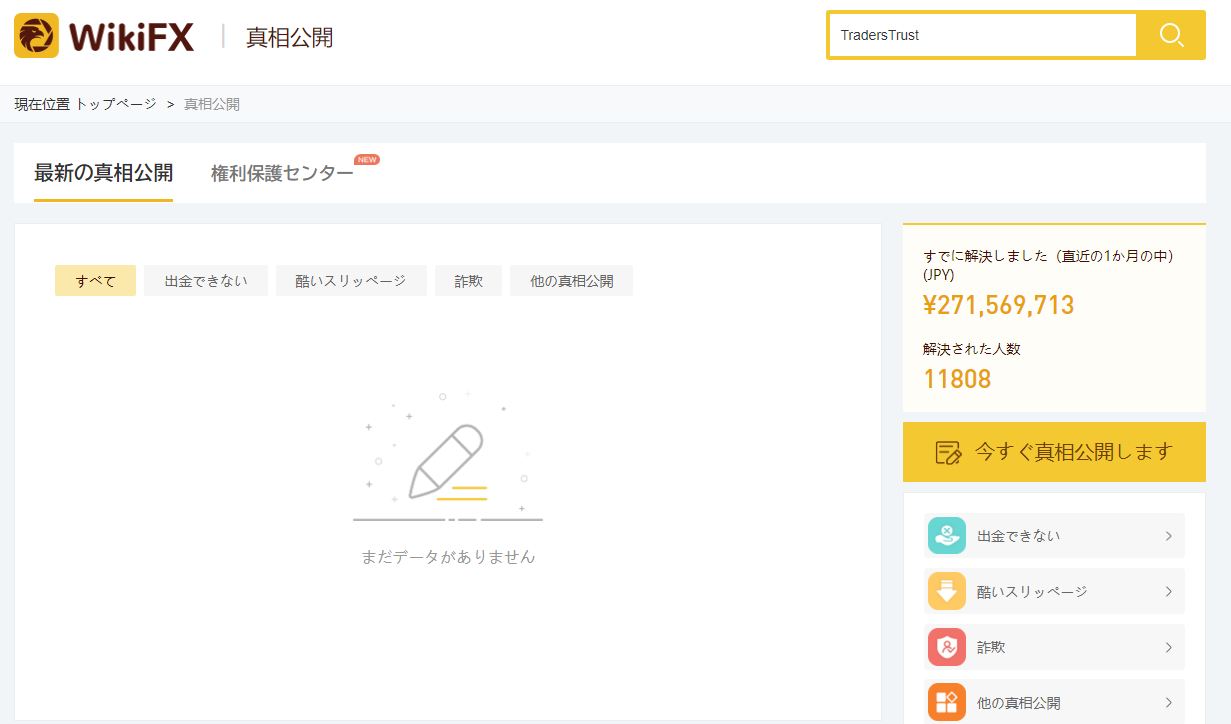Click the ¥271,569,713 resolved amount
The height and width of the screenshot is (724, 1231).
coord(999,305)
